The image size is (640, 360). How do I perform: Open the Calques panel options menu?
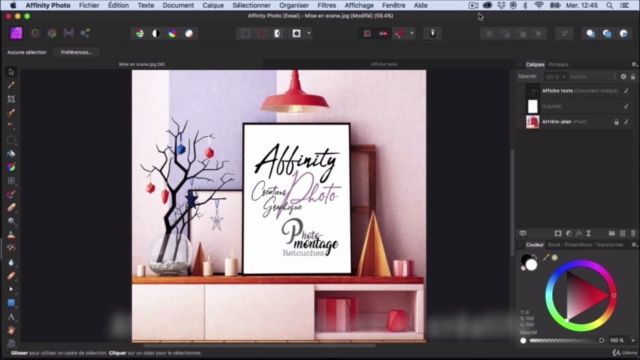click(x=634, y=64)
